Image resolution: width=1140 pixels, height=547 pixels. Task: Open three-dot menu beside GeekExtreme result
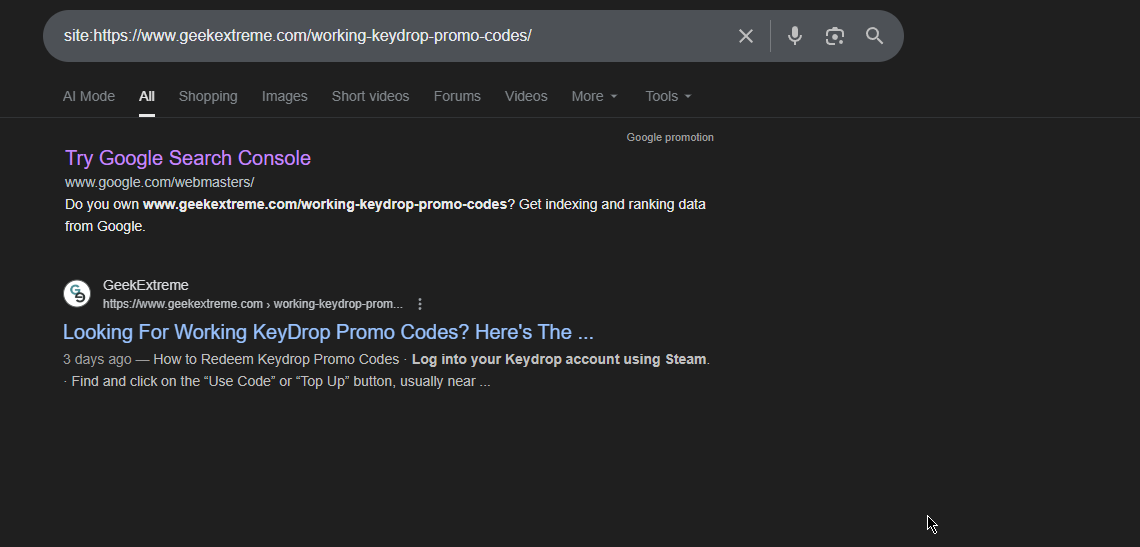click(x=420, y=304)
